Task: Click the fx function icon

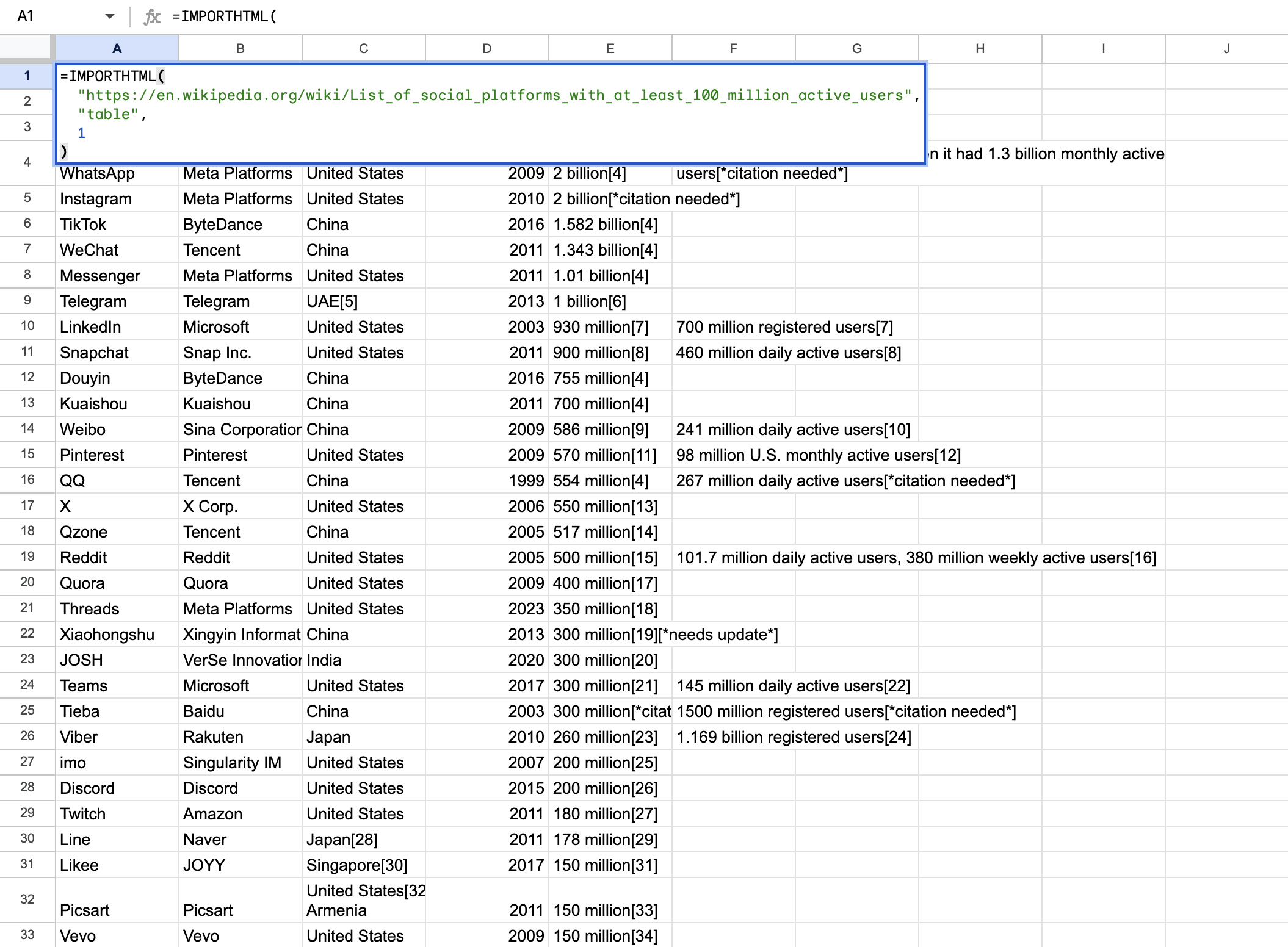Action: click(x=151, y=16)
